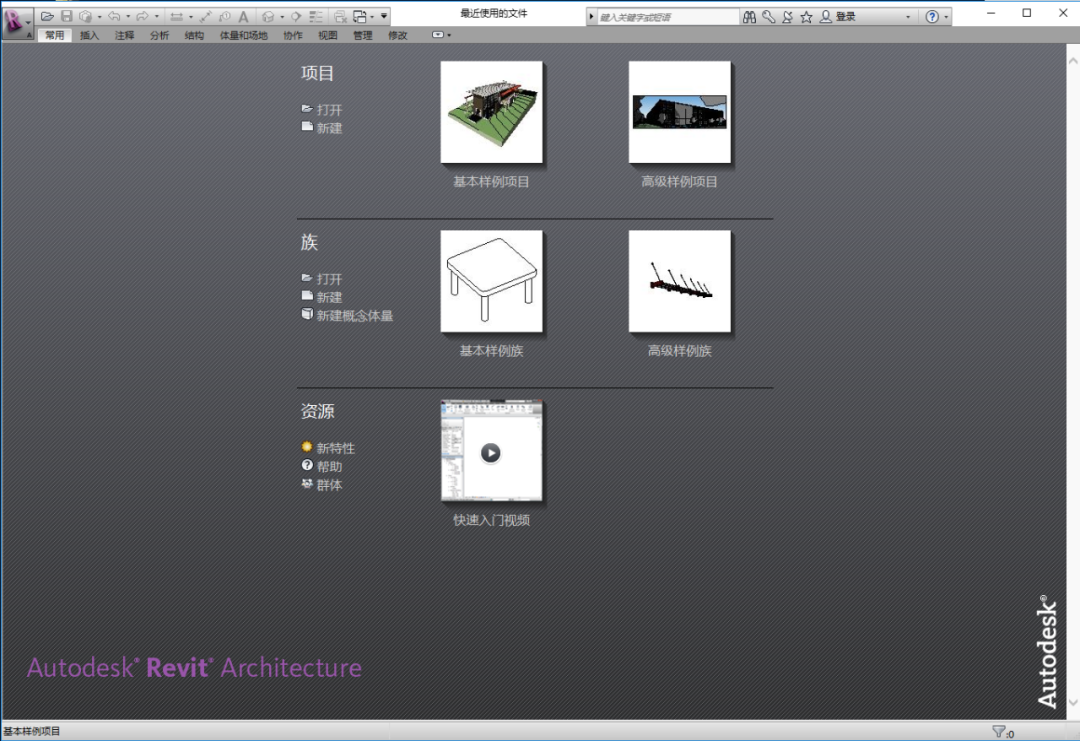The image size is (1080, 741).
Task: Open the redo history dropdown arrow
Action: point(156,17)
